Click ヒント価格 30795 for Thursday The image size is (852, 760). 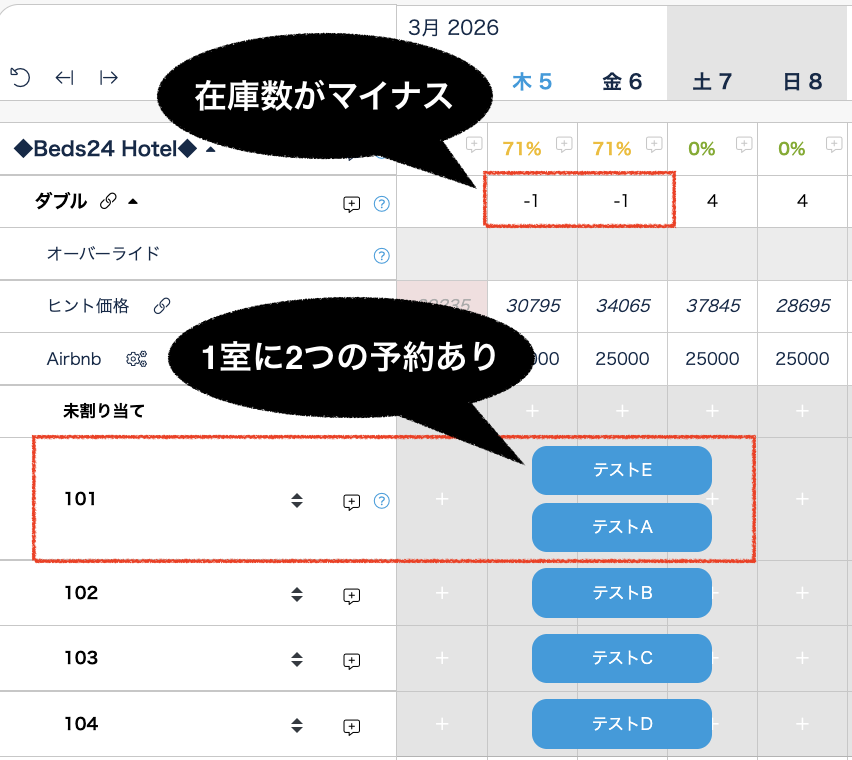pos(532,307)
